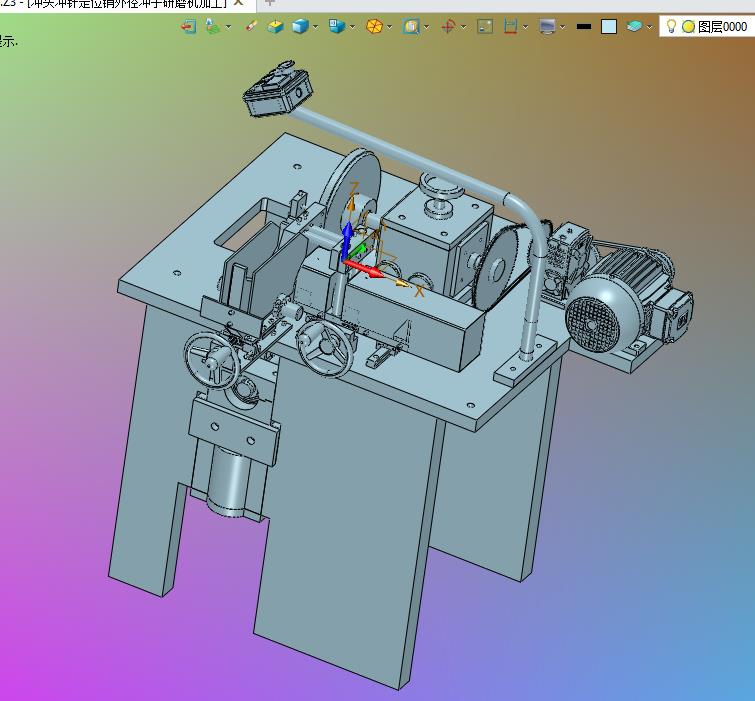Screen dimensions: 755x701
Task: Click the yellow circle layer status icon
Action: pos(689,26)
